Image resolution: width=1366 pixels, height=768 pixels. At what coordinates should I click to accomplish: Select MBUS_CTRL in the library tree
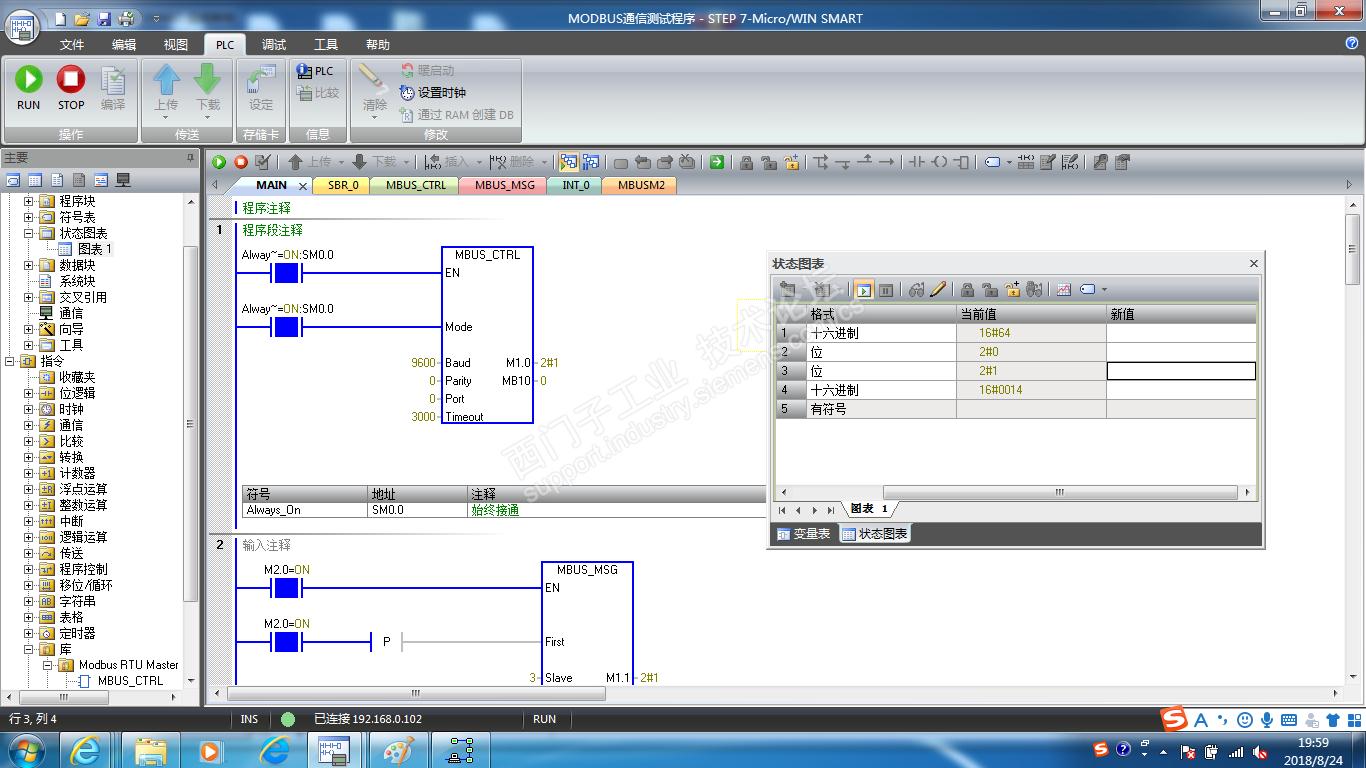pyautogui.click(x=130, y=681)
